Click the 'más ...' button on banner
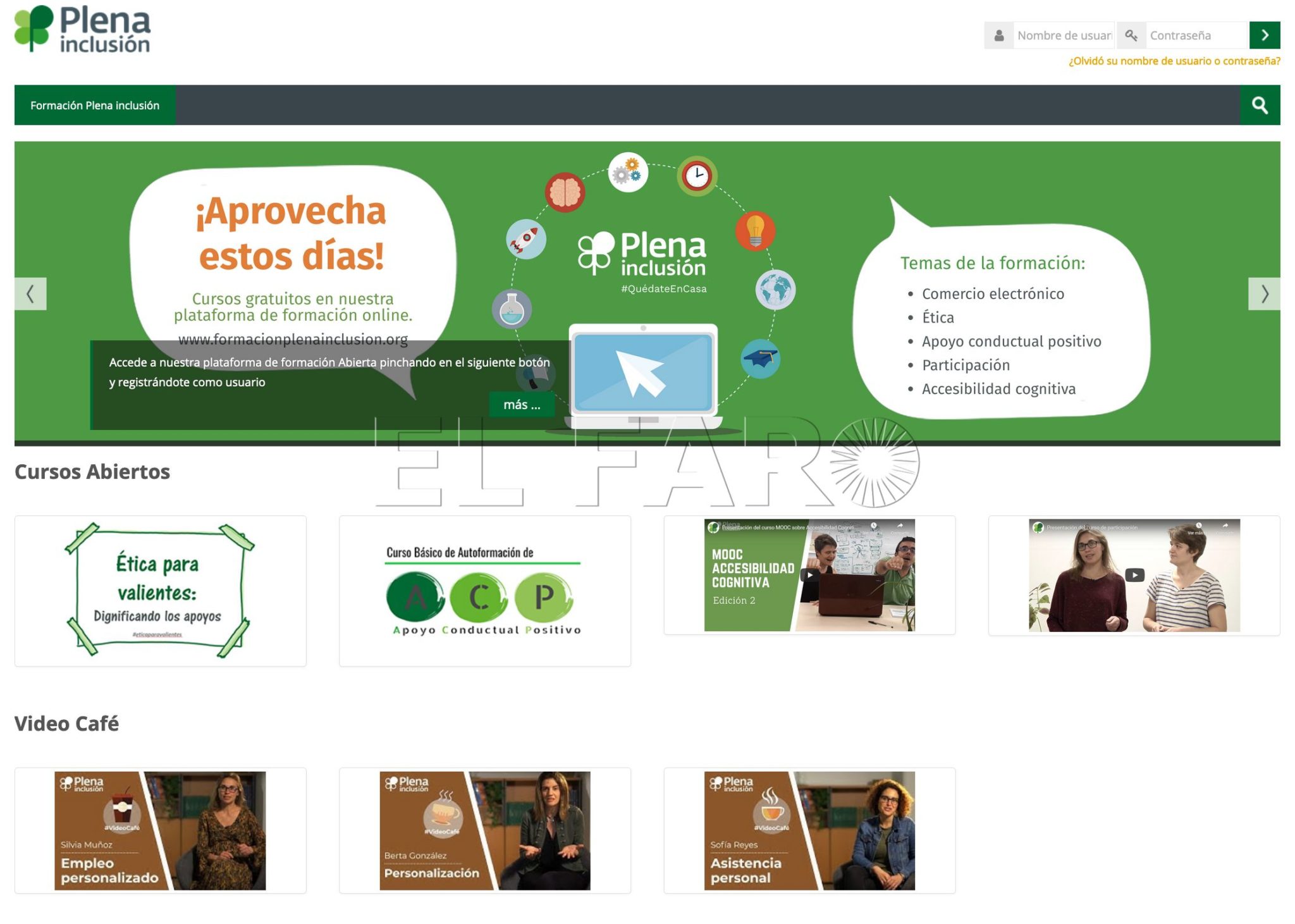 522,405
